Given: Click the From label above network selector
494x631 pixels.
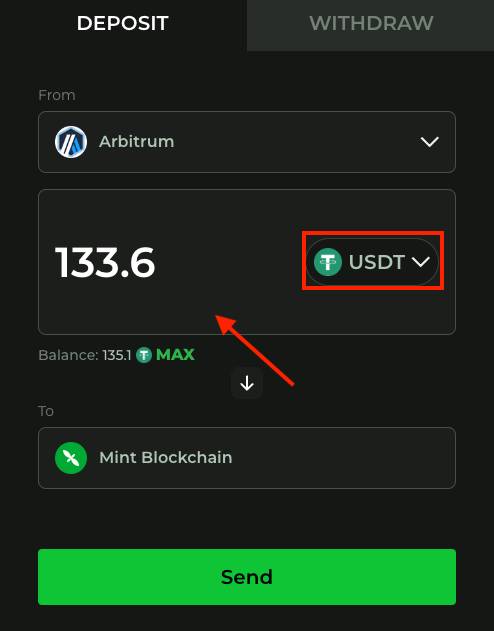Looking at the screenshot, I should (57, 95).
